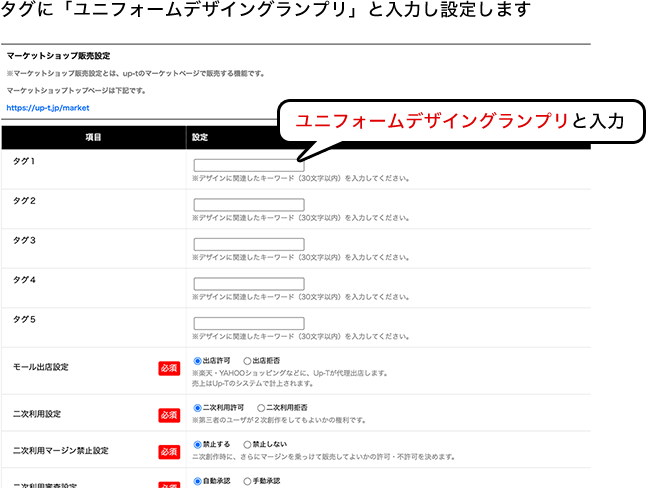Choose 二次利用拒否 radio option

tap(261, 408)
